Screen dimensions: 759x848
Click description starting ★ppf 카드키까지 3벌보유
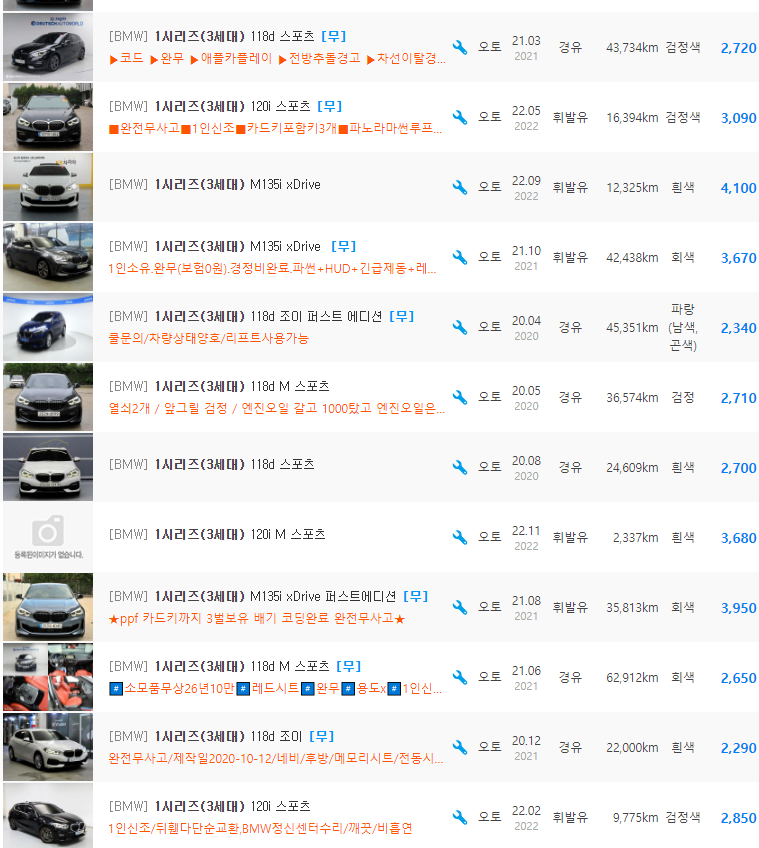[257, 618]
